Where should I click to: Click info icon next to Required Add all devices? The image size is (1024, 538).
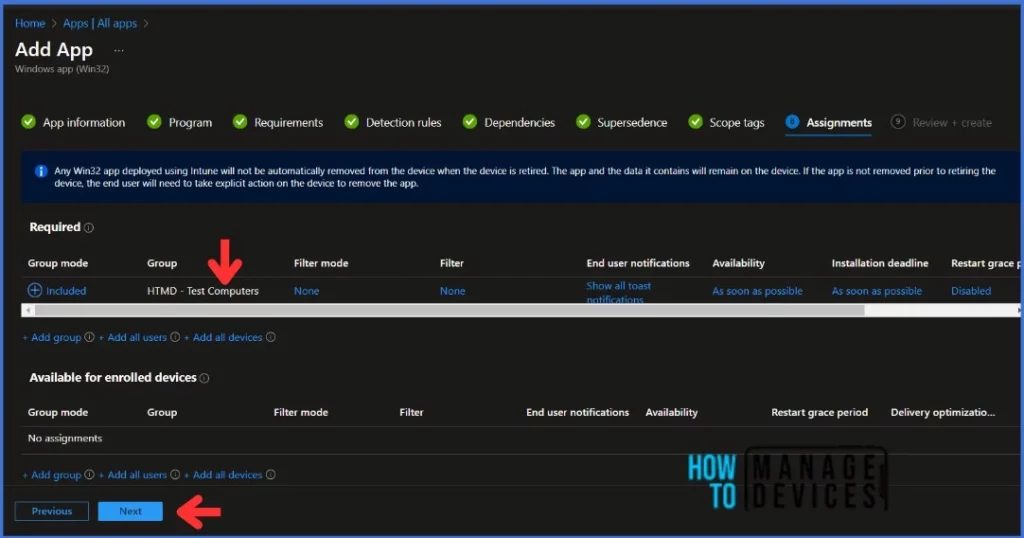pyautogui.click(x=270, y=338)
